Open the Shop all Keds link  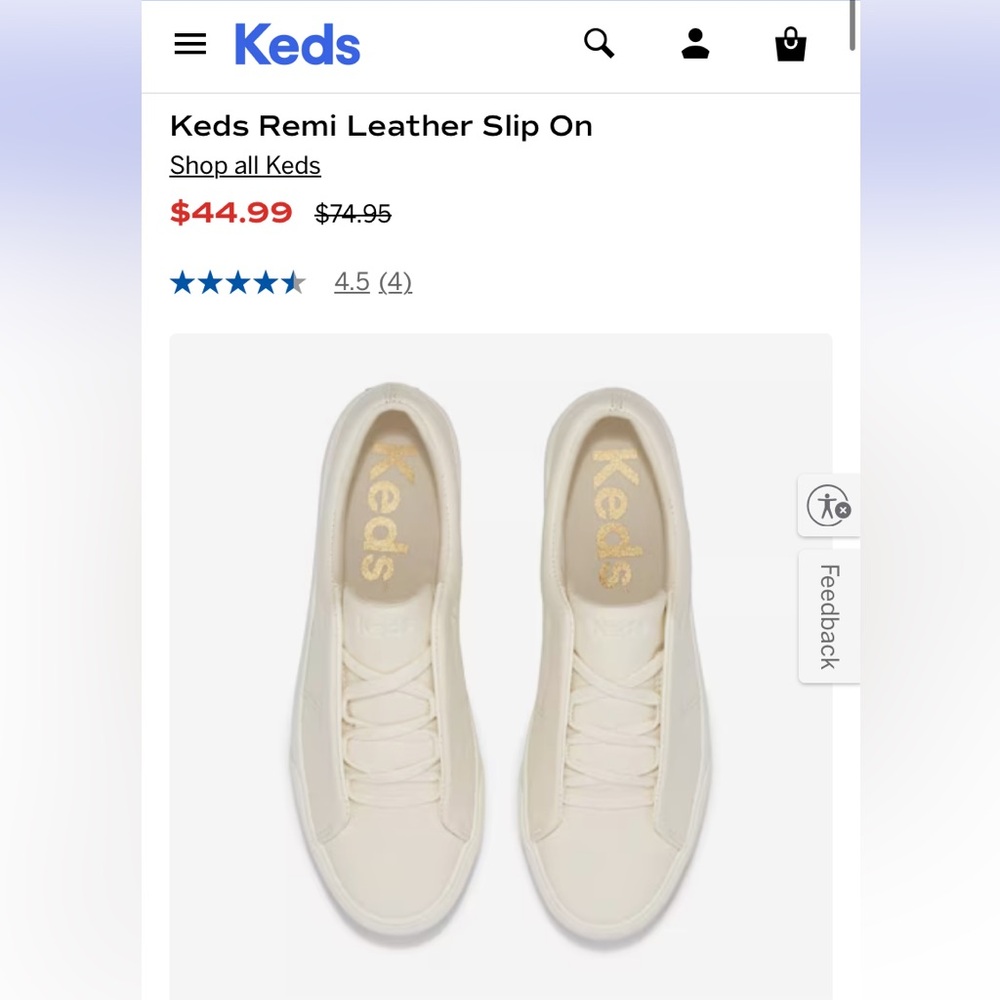point(244,165)
